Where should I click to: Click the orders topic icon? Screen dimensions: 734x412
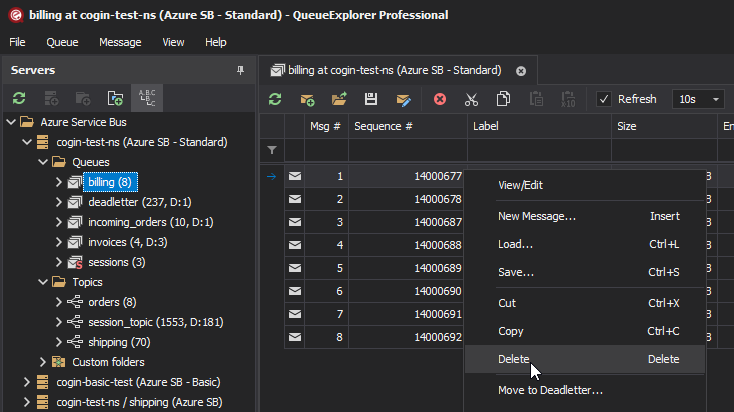pyautogui.click(x=75, y=302)
